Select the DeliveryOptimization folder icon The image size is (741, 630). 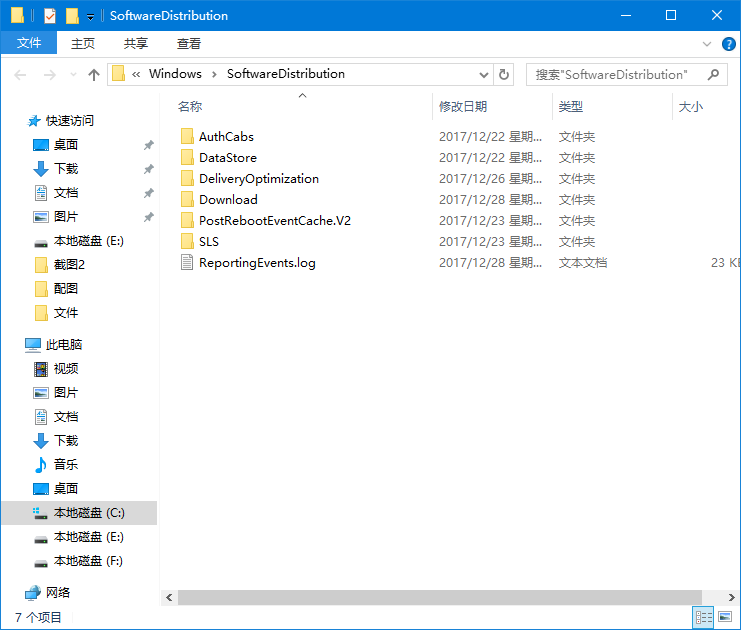coord(187,178)
